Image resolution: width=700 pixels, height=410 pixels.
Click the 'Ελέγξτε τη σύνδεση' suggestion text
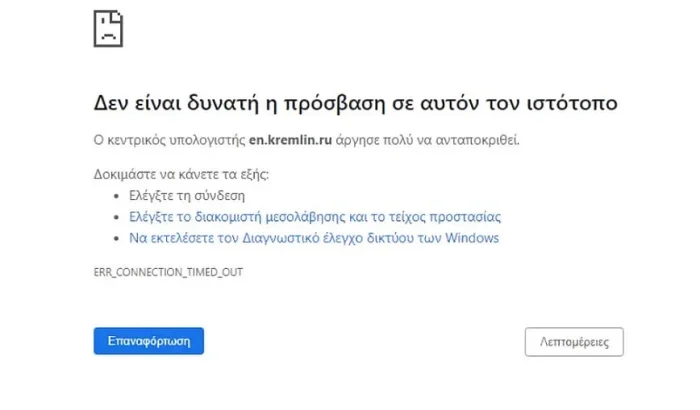coord(187,196)
